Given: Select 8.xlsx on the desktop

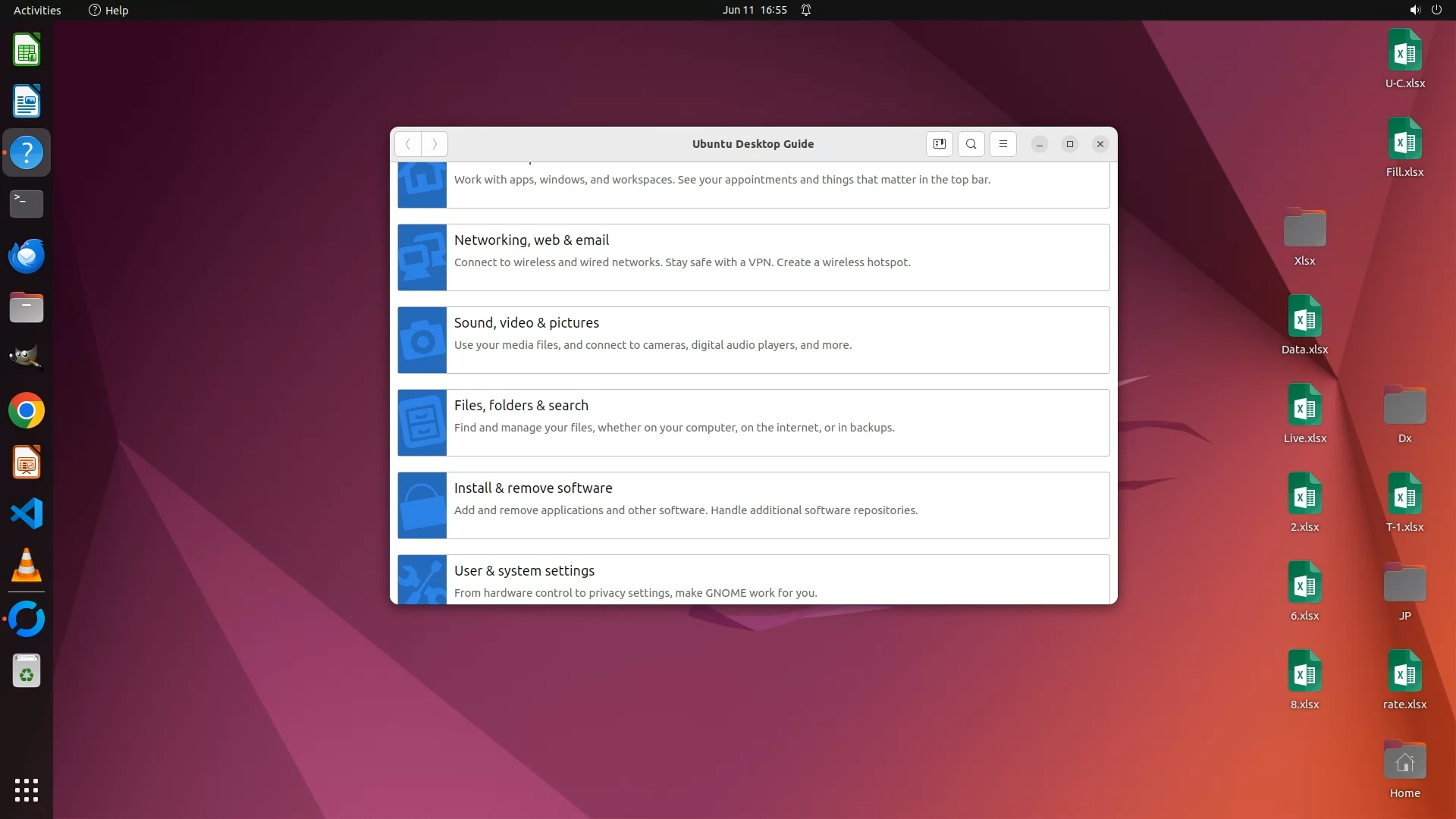Looking at the screenshot, I should pyautogui.click(x=1305, y=680).
